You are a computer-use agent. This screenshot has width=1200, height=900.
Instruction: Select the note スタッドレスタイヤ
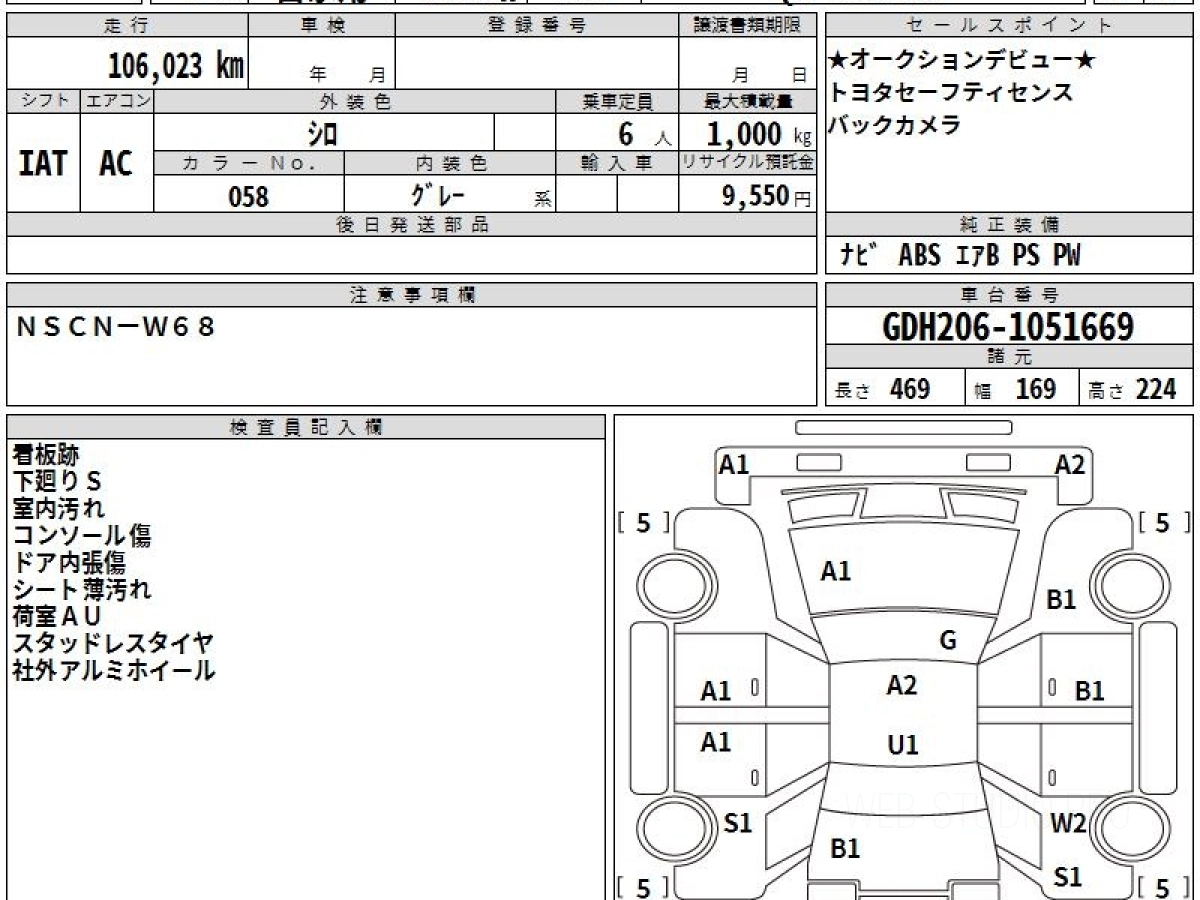coord(113,643)
